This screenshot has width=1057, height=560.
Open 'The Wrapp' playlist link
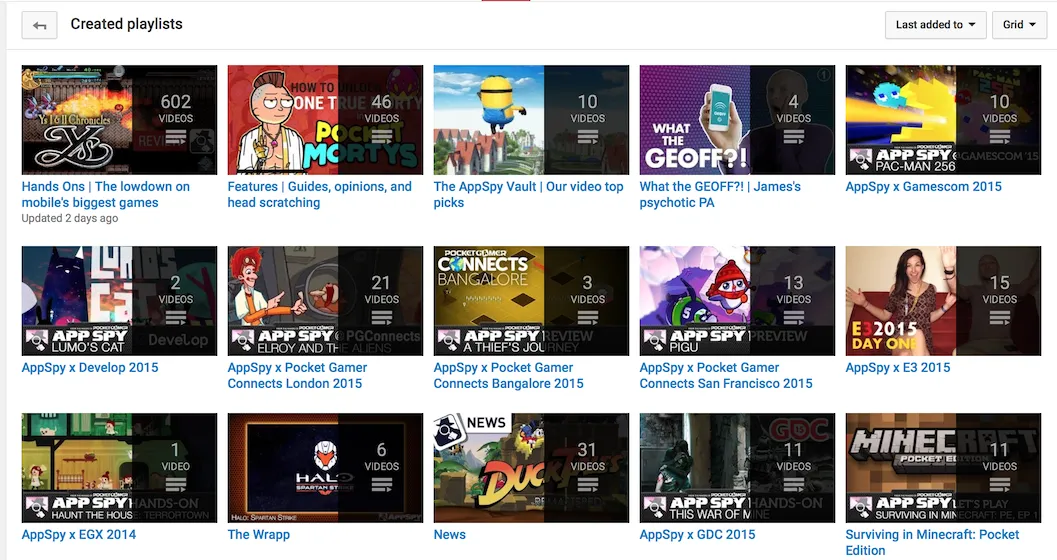click(258, 535)
